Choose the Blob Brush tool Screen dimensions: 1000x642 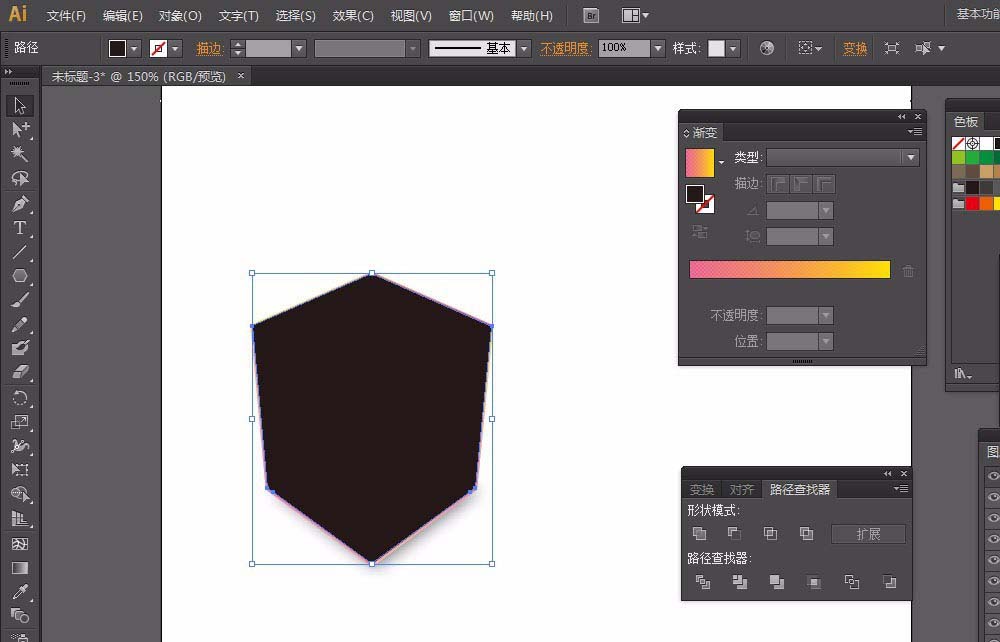click(20, 348)
